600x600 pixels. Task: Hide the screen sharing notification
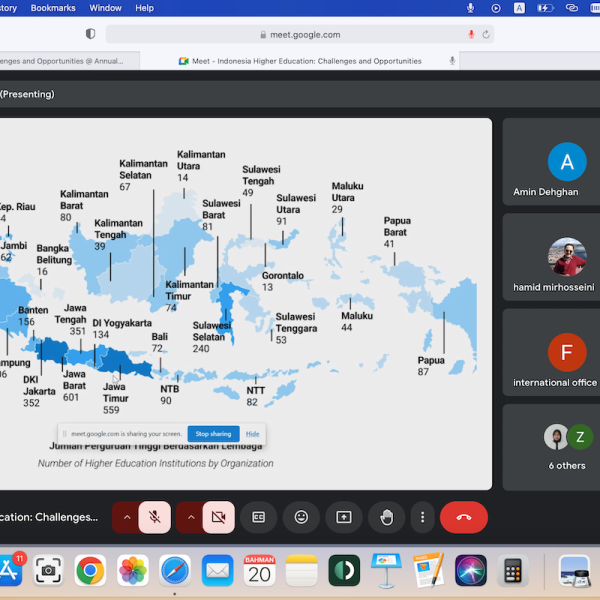(x=253, y=434)
